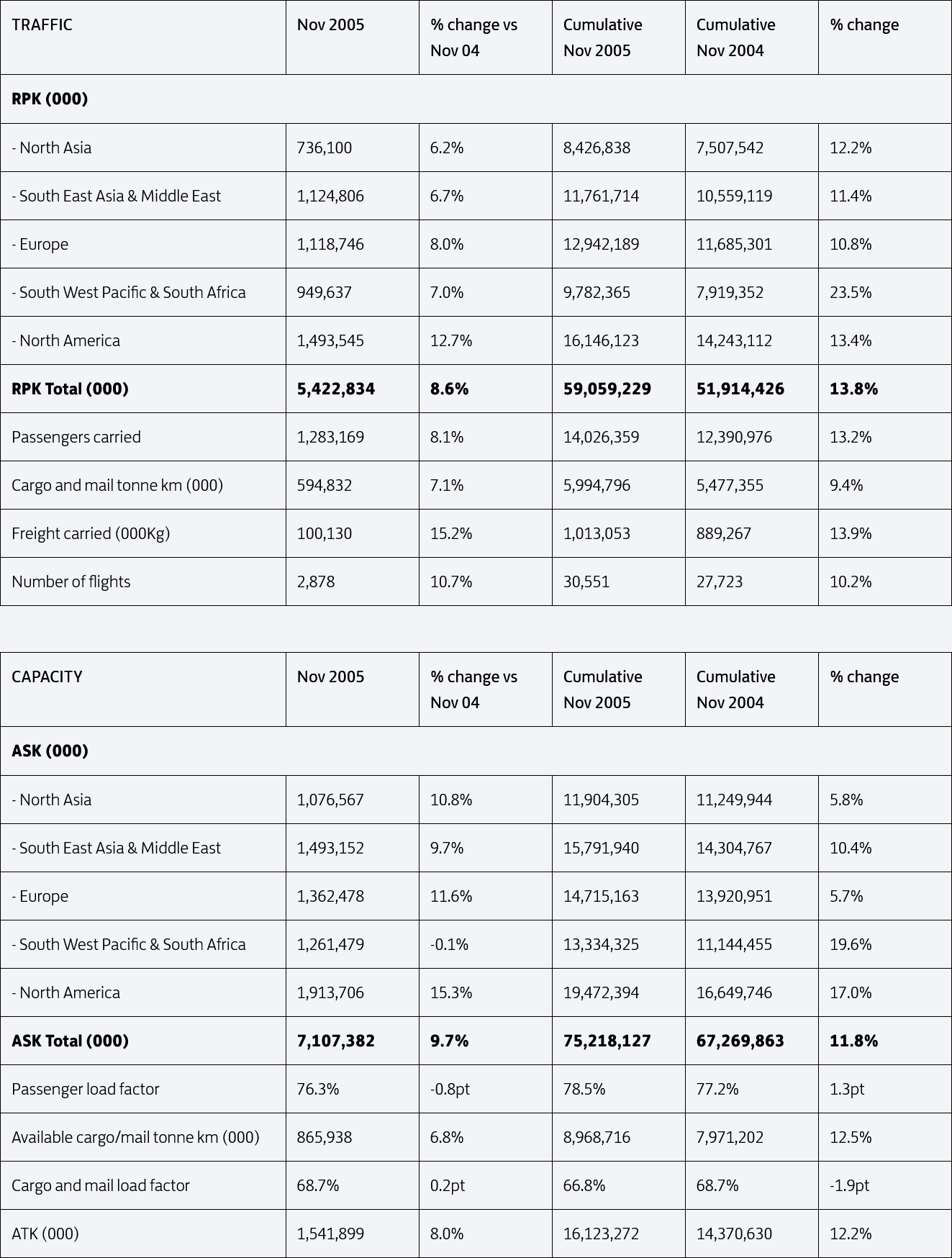Screen dimensions: 952x1258
Task: Click Cargo and mail load factor -1.9pt cell
Action: coord(885,1185)
